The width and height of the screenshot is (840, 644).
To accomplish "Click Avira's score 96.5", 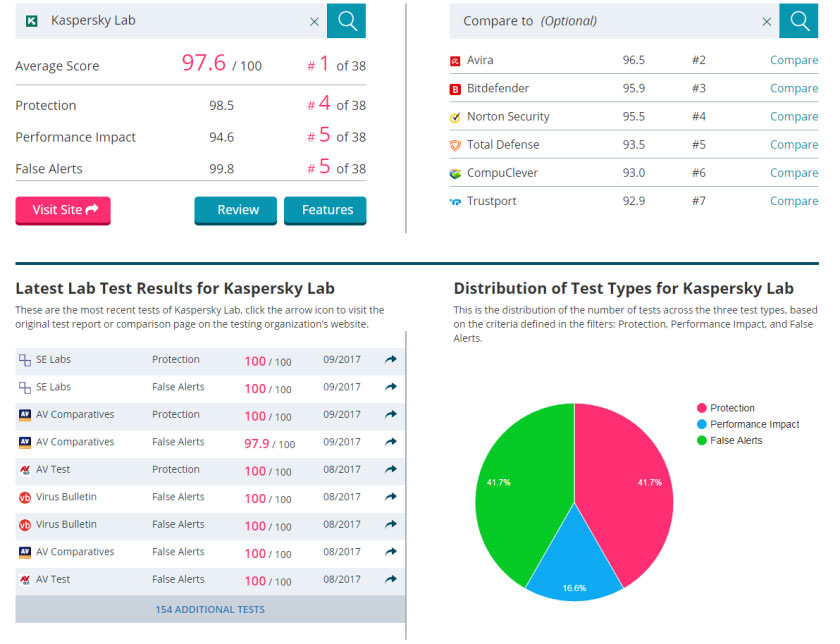I will [634, 60].
